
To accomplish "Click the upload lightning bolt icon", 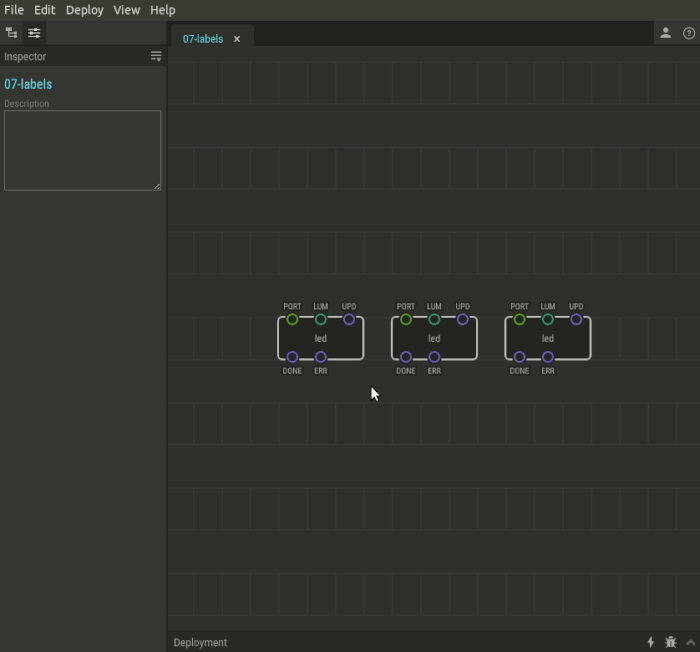I will (651, 642).
